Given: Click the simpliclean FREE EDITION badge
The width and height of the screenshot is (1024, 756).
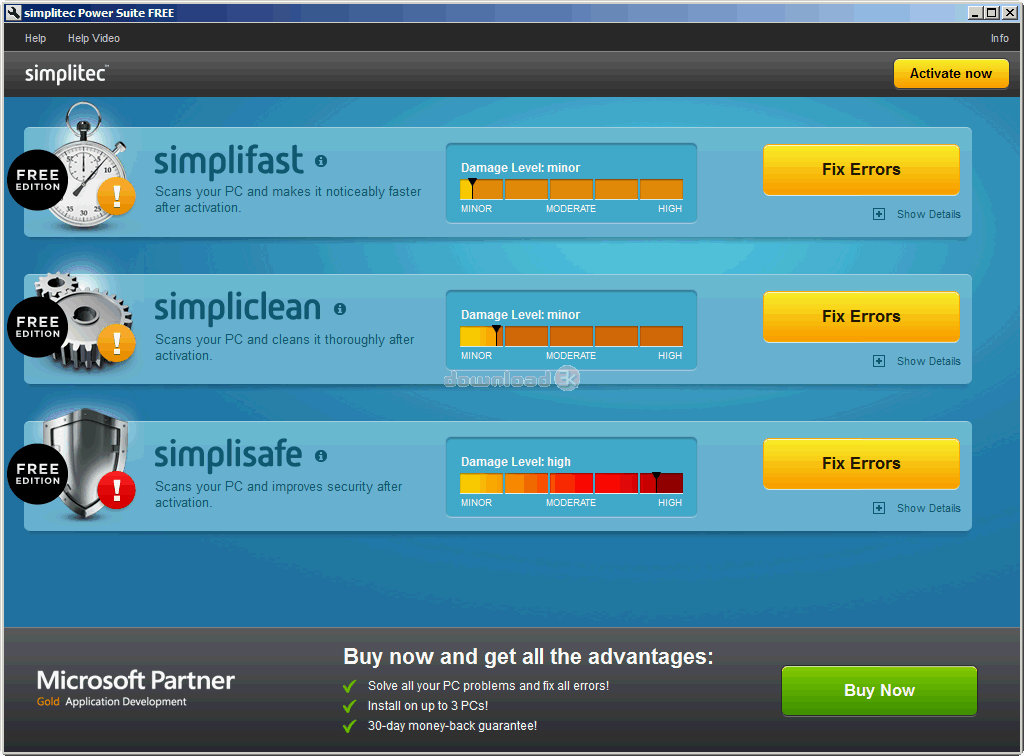Looking at the screenshot, I should coord(37,326).
